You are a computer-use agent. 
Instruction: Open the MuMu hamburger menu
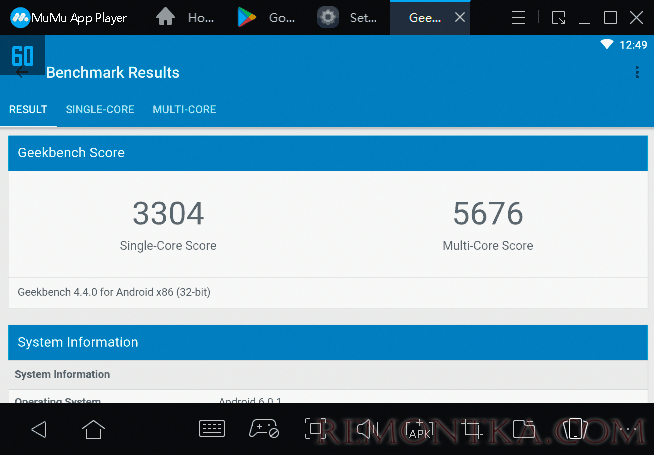point(518,18)
